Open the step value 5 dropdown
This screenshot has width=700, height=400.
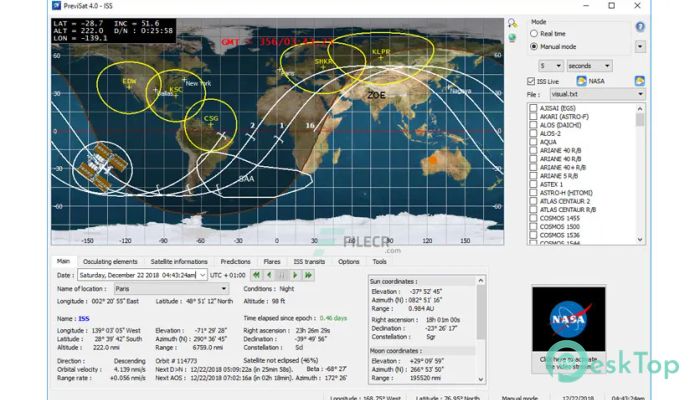[x=551, y=66]
